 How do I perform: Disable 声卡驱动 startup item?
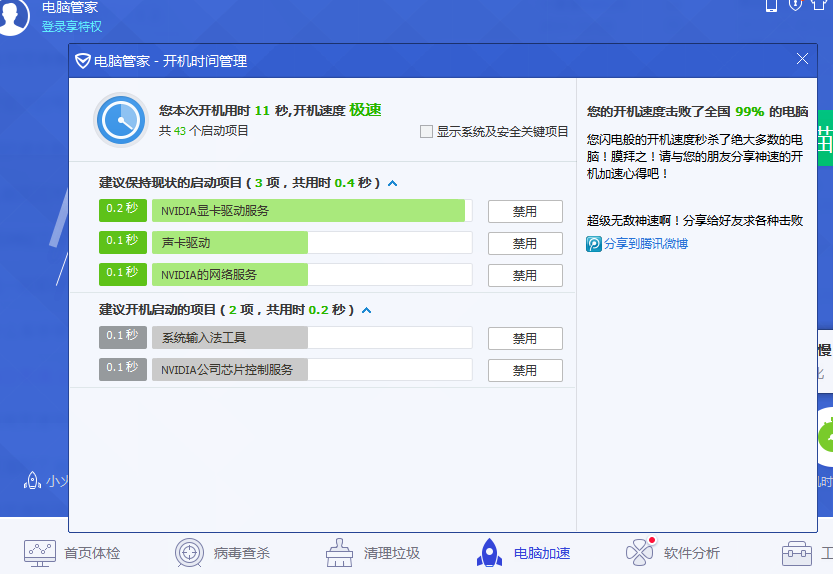pyautogui.click(x=525, y=243)
